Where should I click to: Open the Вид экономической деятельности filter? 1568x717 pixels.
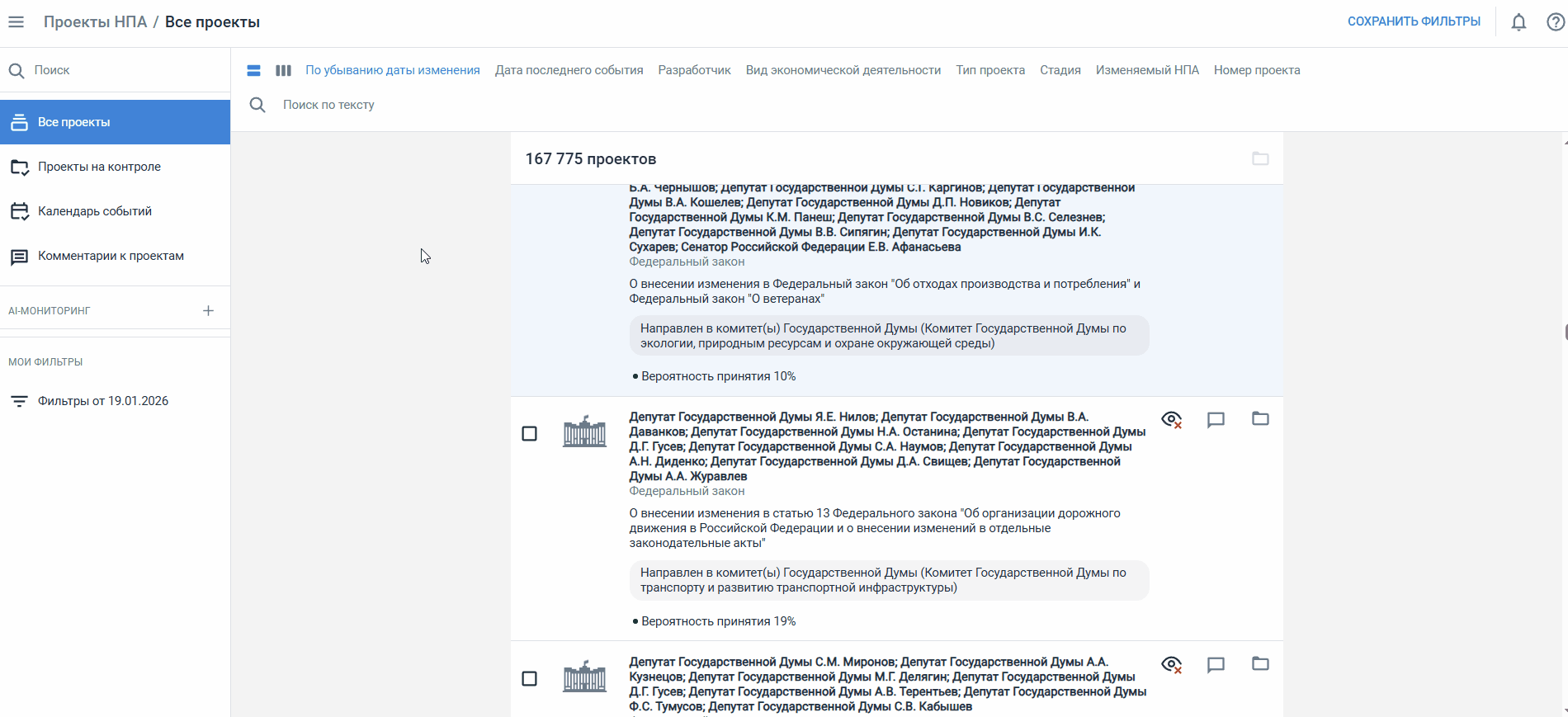[x=843, y=71]
